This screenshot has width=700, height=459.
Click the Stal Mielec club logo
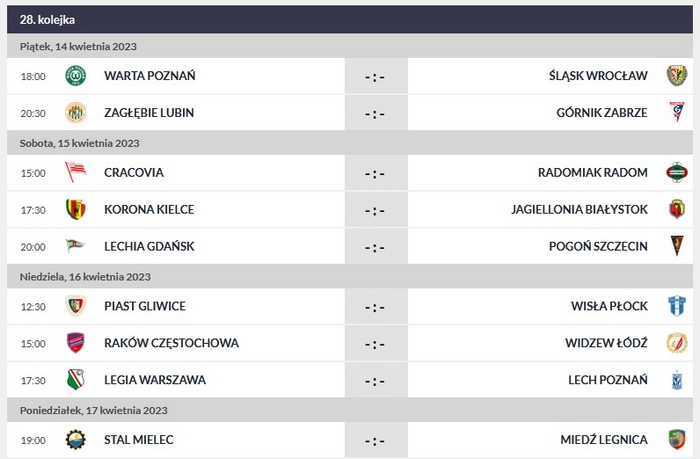(75, 439)
